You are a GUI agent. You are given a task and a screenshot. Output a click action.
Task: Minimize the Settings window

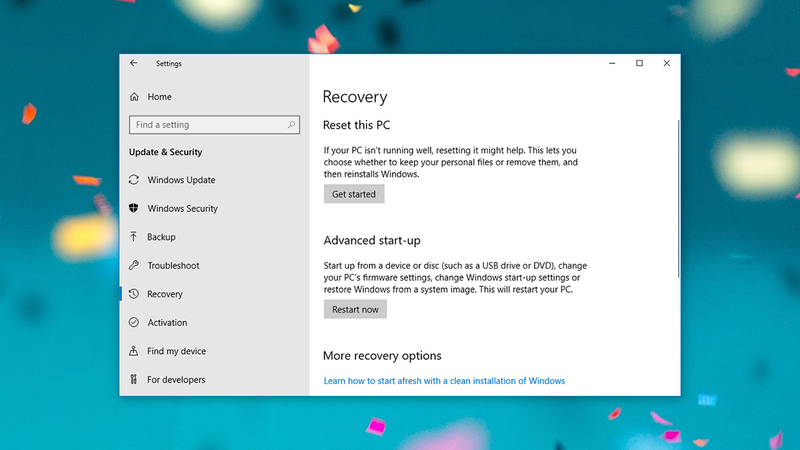[x=612, y=63]
